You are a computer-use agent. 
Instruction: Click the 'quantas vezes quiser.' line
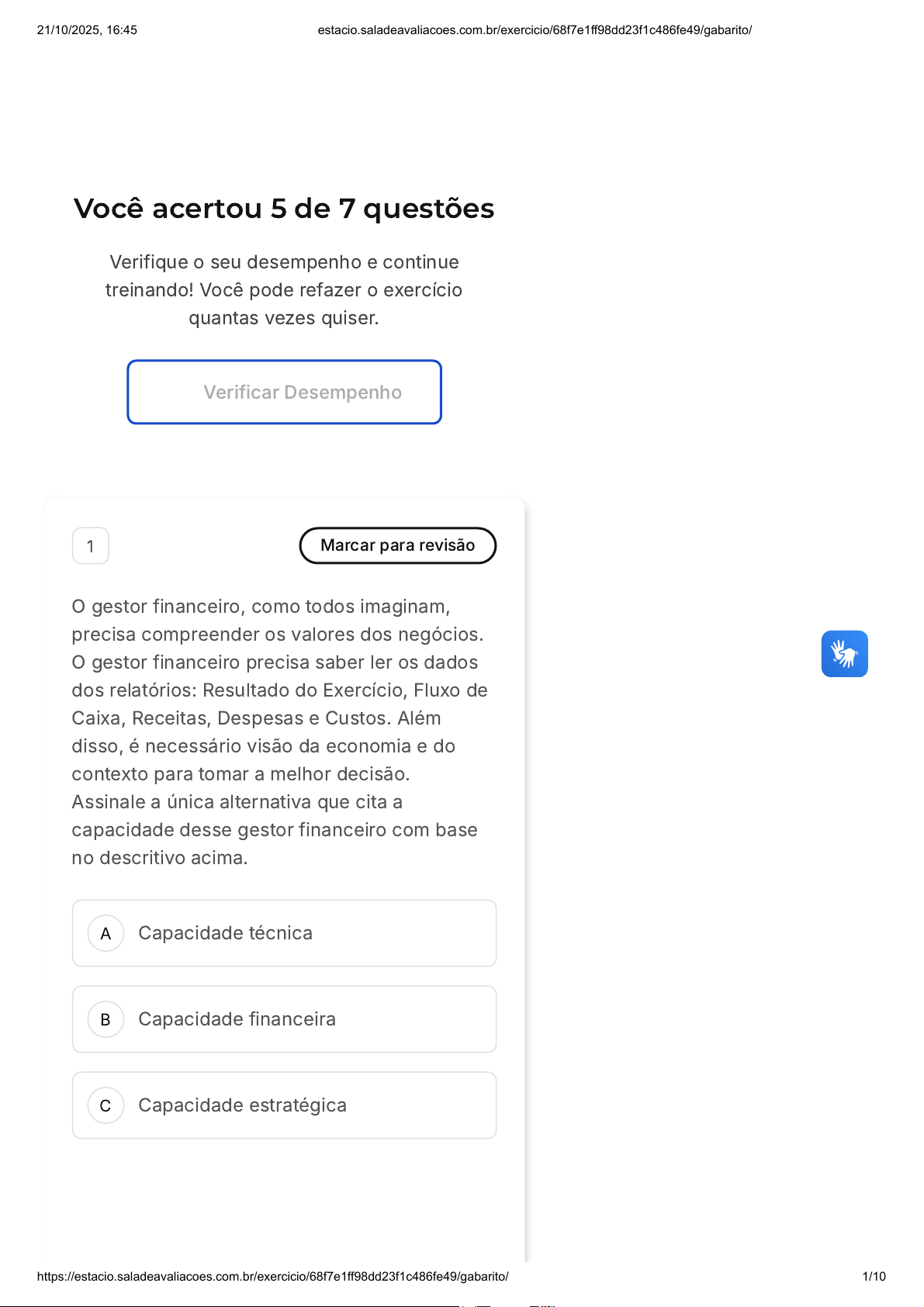coord(284,318)
